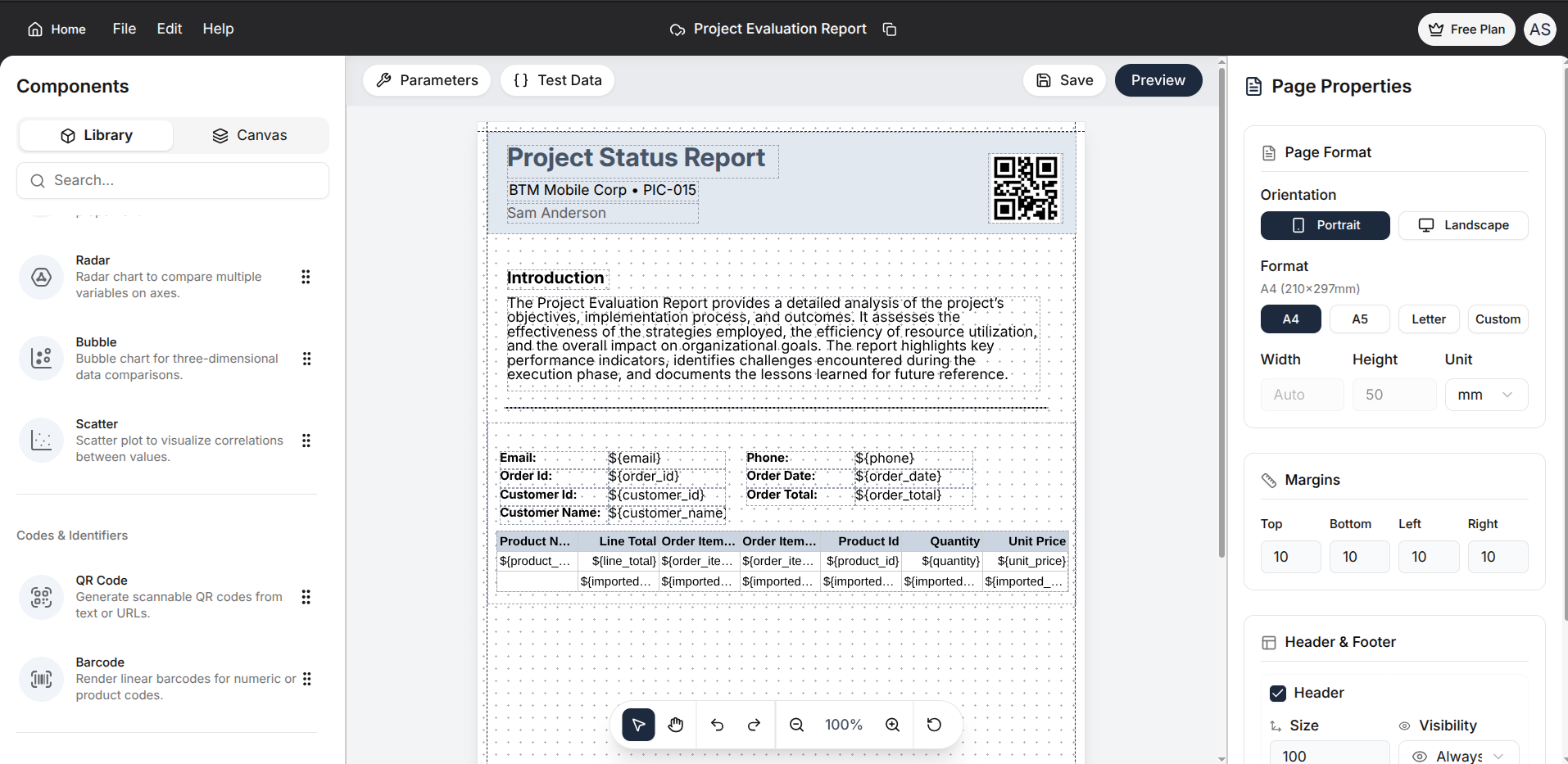
Task: Switch to the Canvas tab
Action: (x=250, y=135)
